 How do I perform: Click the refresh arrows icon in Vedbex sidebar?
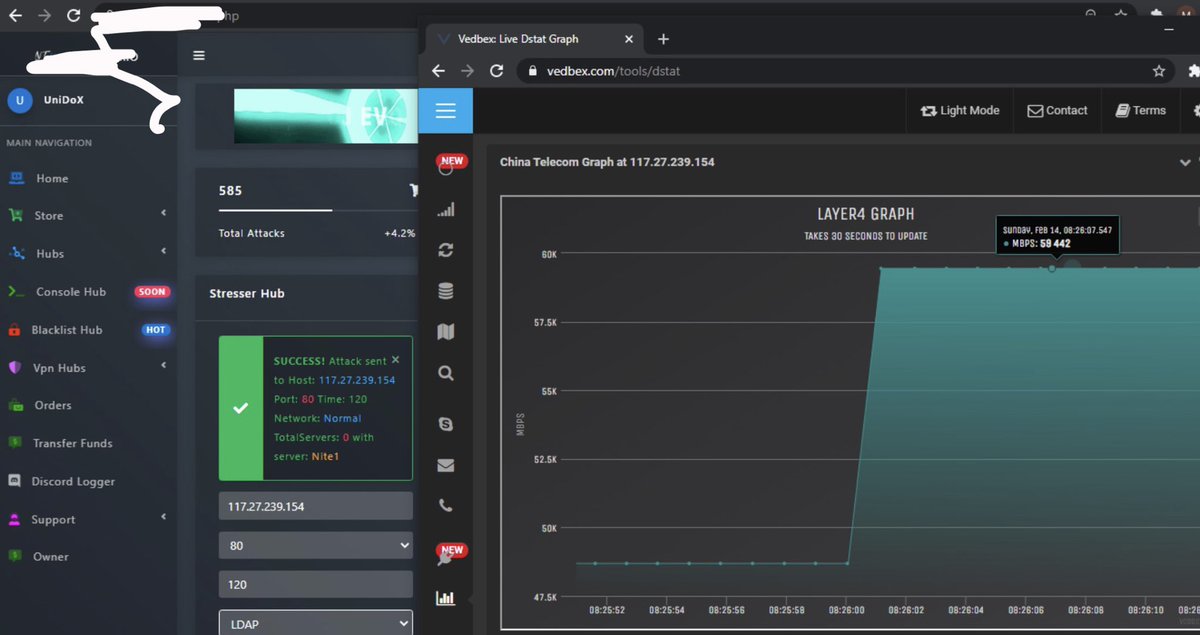click(x=446, y=251)
